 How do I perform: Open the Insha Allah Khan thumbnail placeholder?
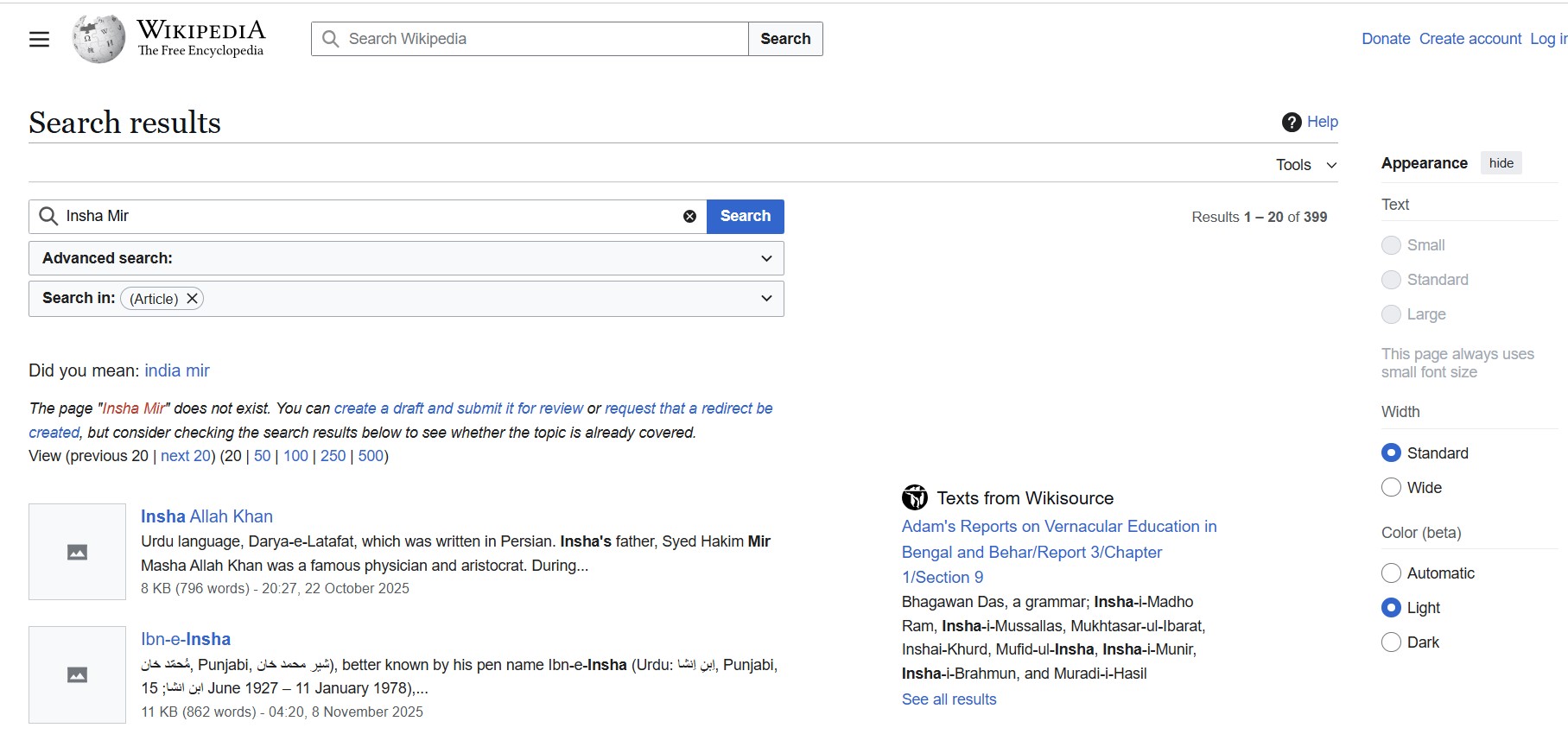pos(77,552)
